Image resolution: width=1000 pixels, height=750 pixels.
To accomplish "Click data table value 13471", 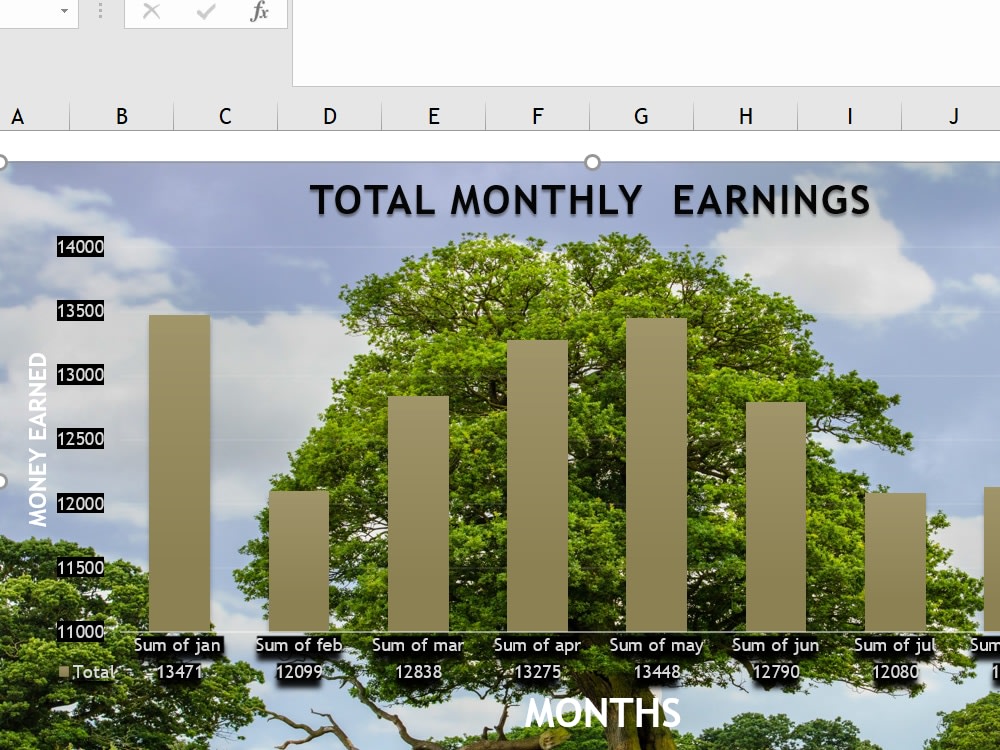I will pyautogui.click(x=179, y=672).
